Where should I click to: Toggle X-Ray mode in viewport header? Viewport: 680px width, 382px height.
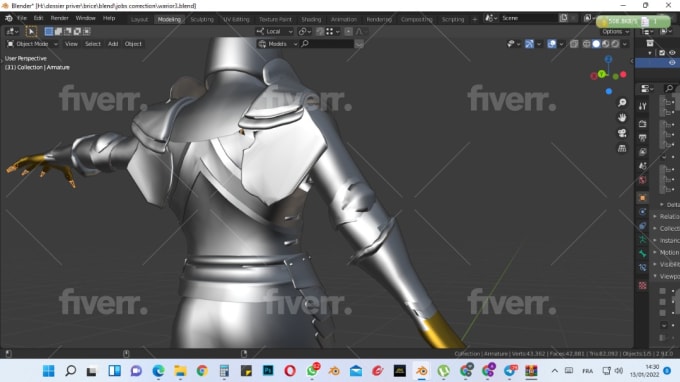(574, 44)
